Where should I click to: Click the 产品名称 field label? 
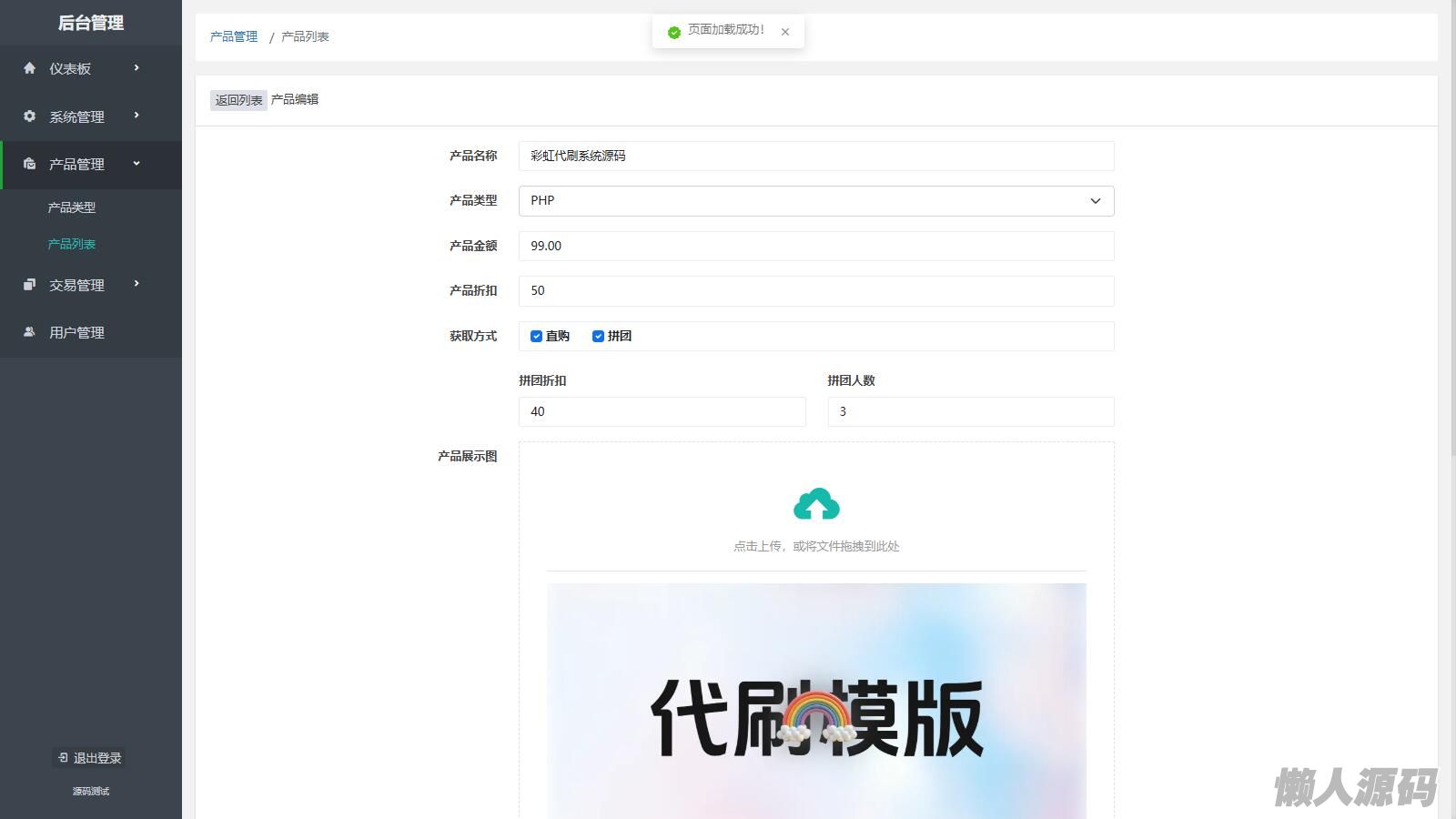coord(473,156)
